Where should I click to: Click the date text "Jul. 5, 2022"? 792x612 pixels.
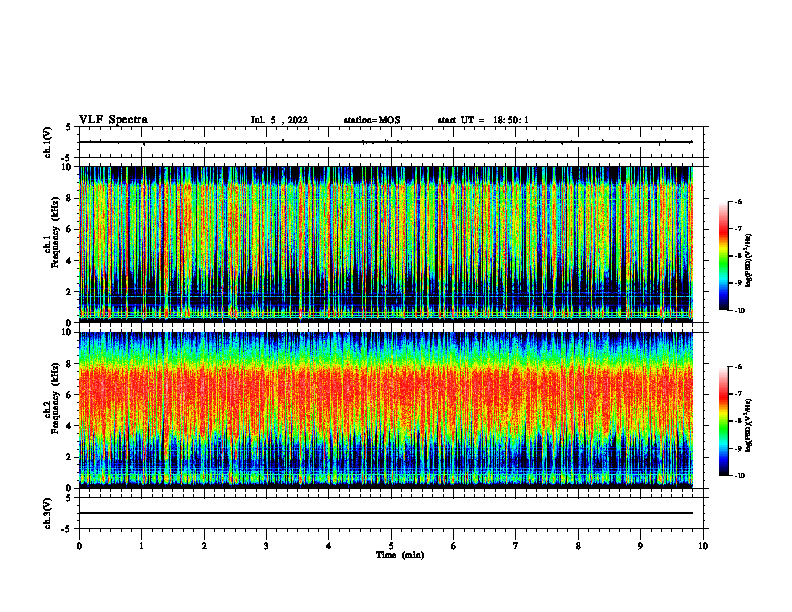[x=279, y=120]
